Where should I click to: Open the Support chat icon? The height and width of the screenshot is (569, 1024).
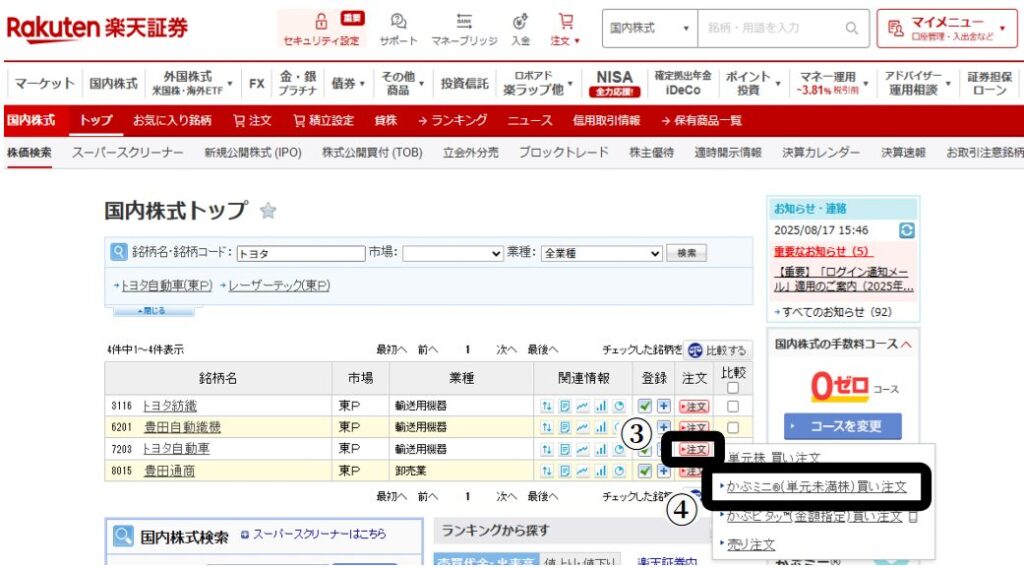point(398,22)
